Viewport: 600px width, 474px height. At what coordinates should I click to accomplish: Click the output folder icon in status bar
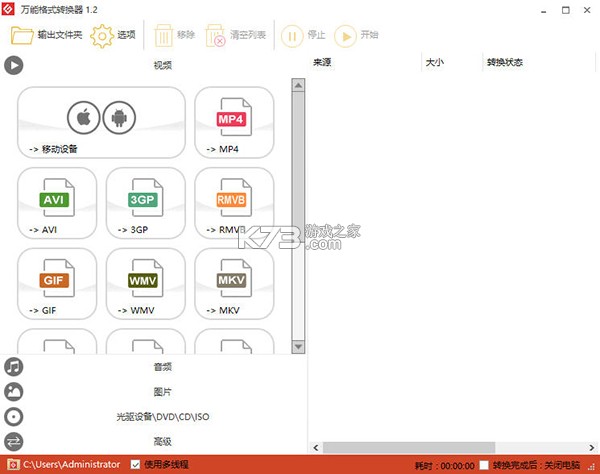point(13,464)
